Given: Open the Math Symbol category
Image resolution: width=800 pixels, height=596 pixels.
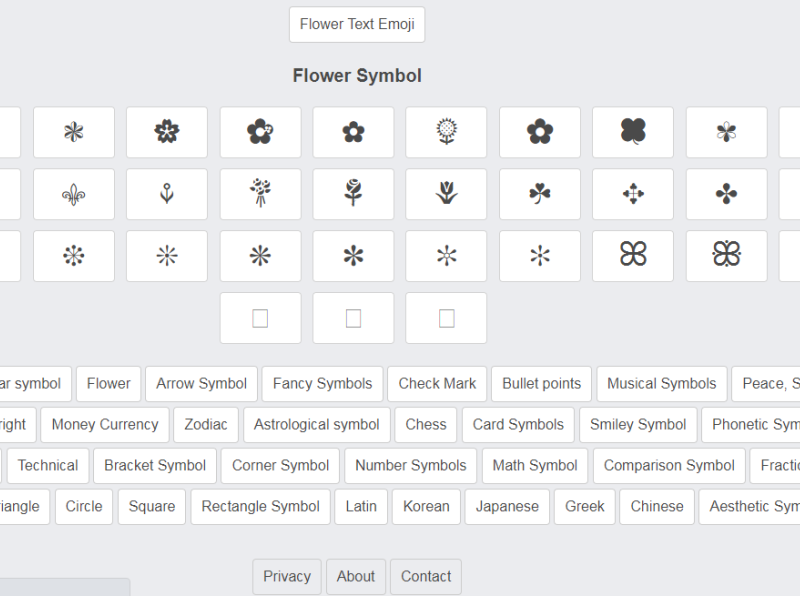Looking at the screenshot, I should point(534,465).
